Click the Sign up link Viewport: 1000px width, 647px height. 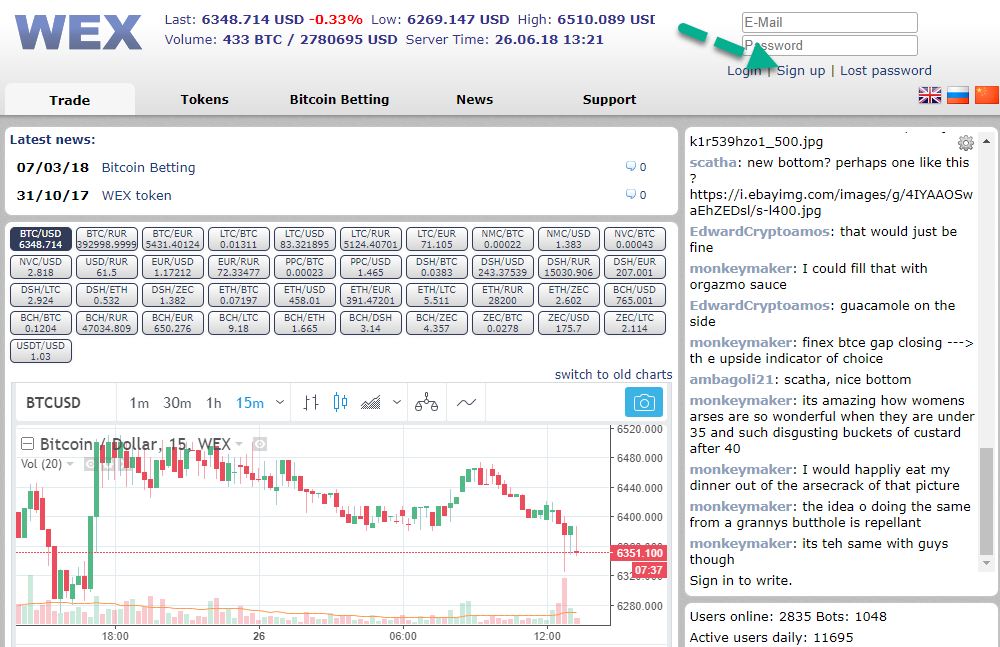coord(800,71)
